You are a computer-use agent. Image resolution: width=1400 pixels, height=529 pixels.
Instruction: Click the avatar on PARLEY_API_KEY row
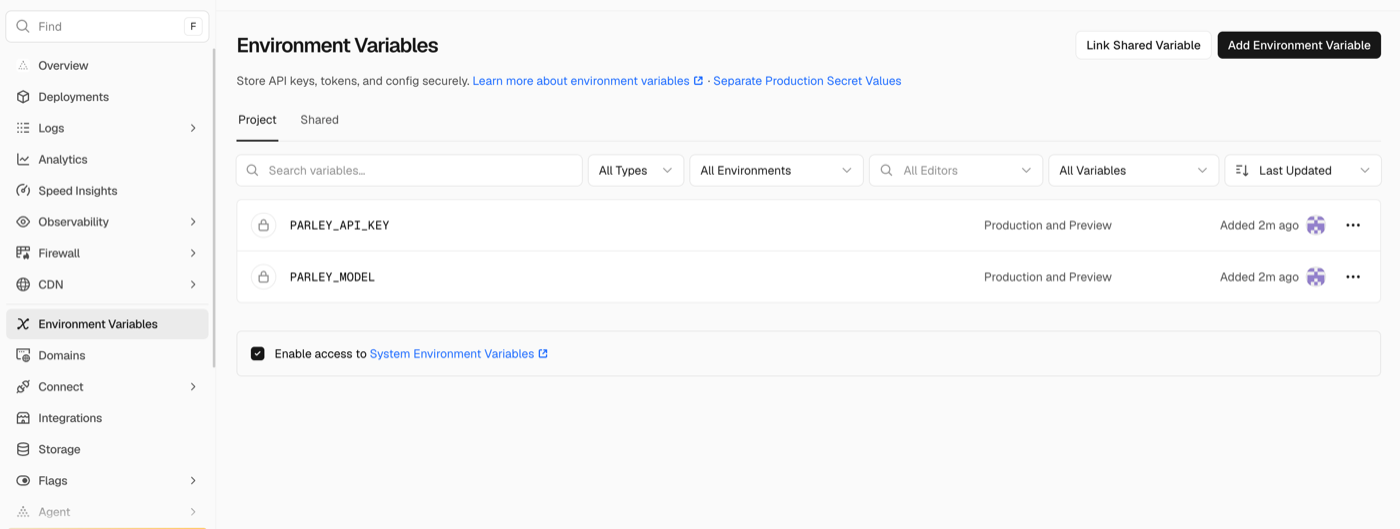(1316, 226)
